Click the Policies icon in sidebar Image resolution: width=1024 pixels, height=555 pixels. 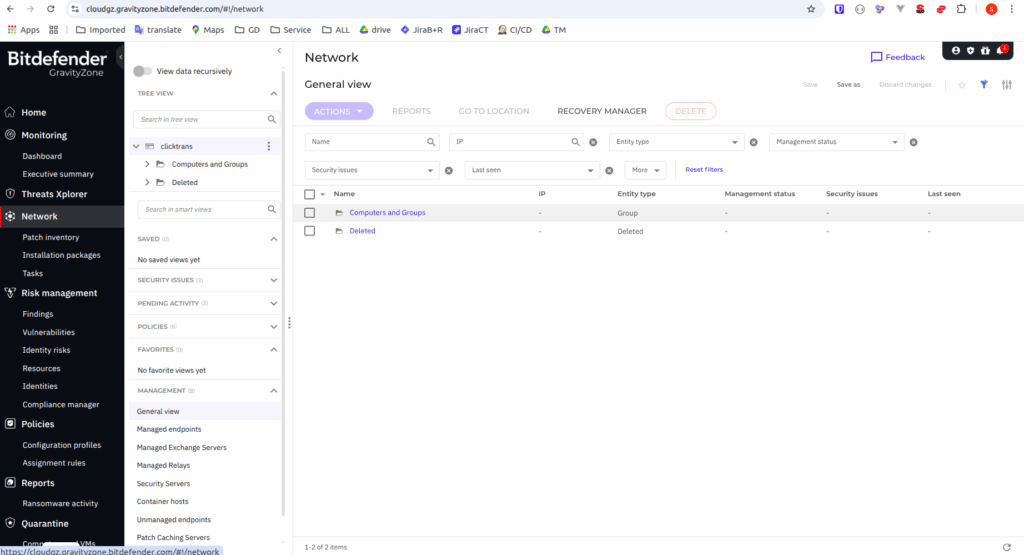click(x=10, y=424)
